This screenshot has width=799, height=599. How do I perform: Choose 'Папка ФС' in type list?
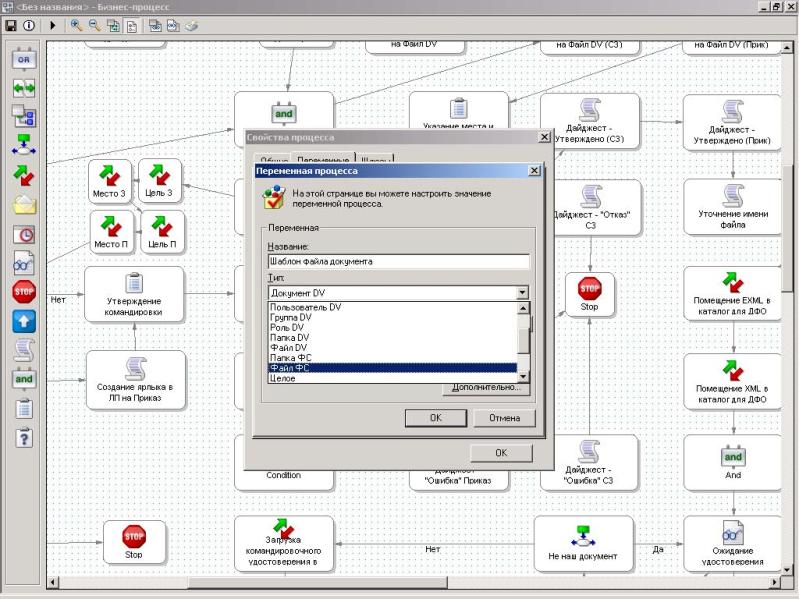point(392,358)
